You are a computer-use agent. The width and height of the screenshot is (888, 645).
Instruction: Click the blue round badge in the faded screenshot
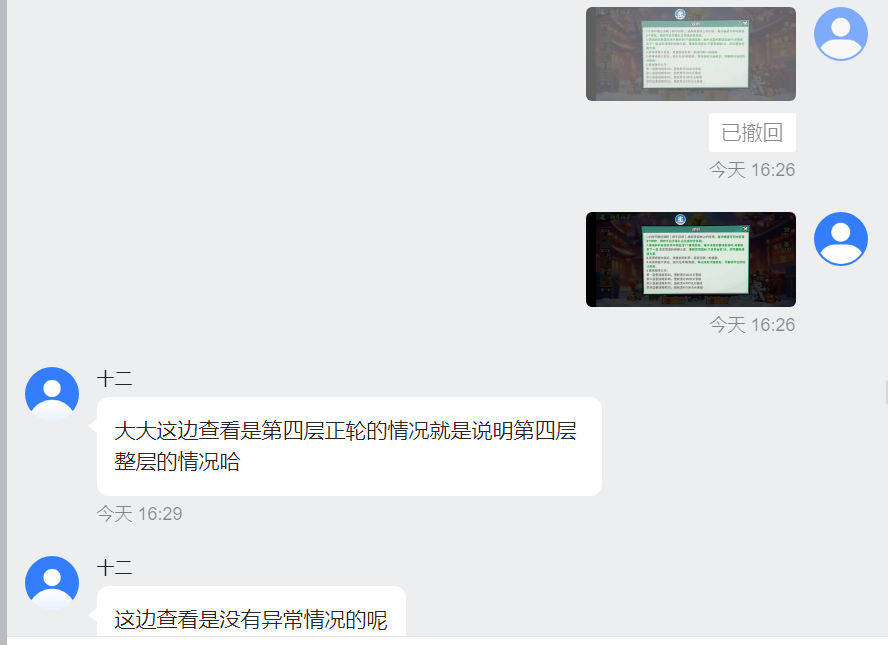[x=680, y=14]
